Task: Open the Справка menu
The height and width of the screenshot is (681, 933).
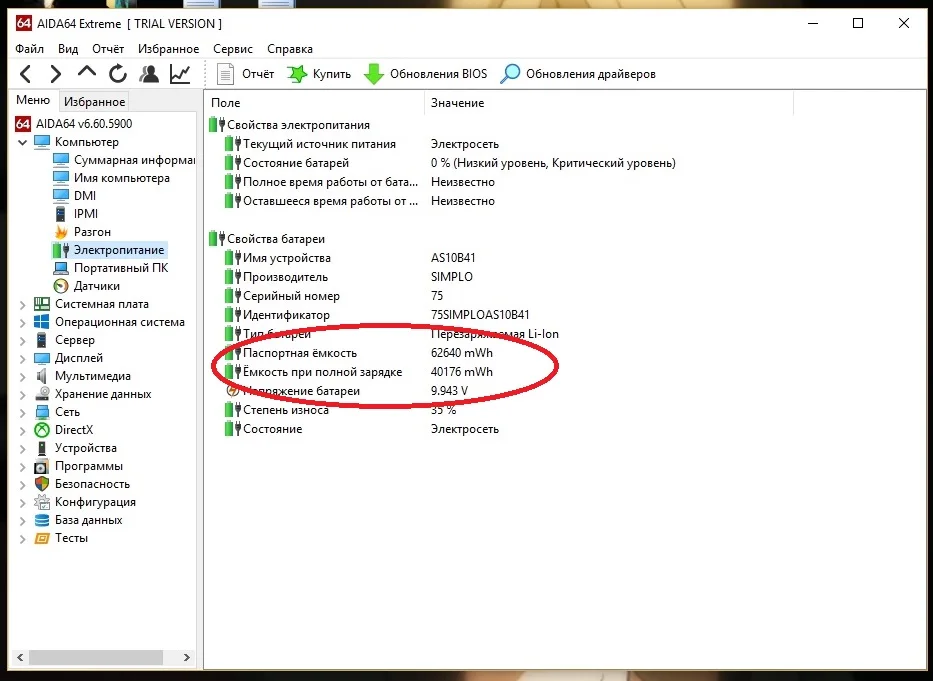Action: point(290,49)
